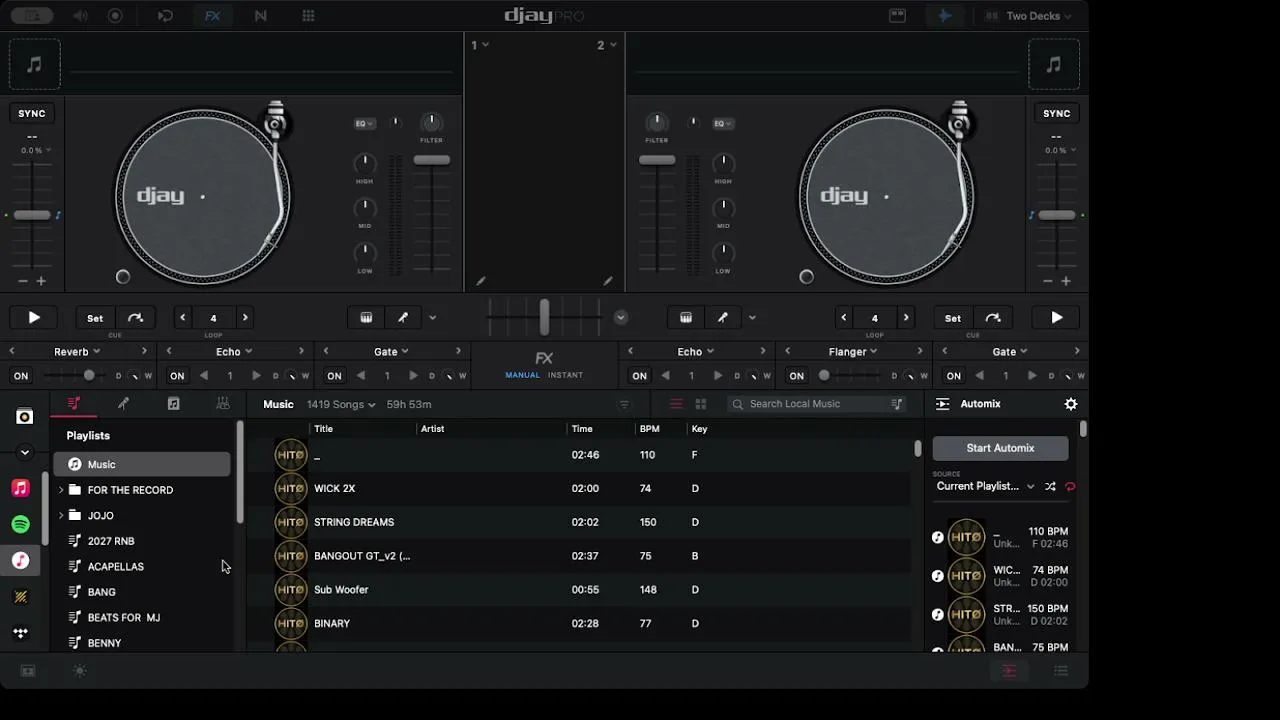Click the filter icon beside the song count

click(x=624, y=405)
